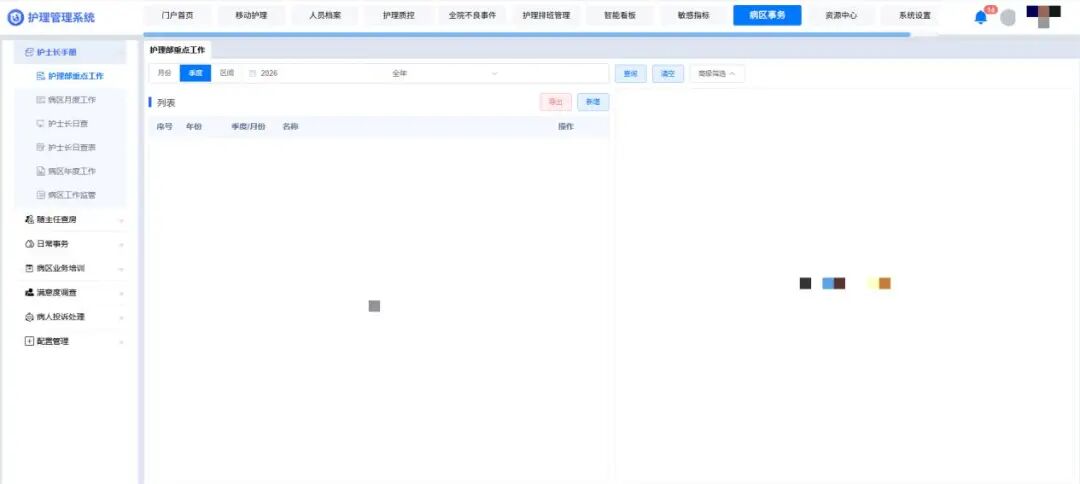The height and width of the screenshot is (484, 1080).
Task: Click the 查询 search button
Action: [x=630, y=73]
